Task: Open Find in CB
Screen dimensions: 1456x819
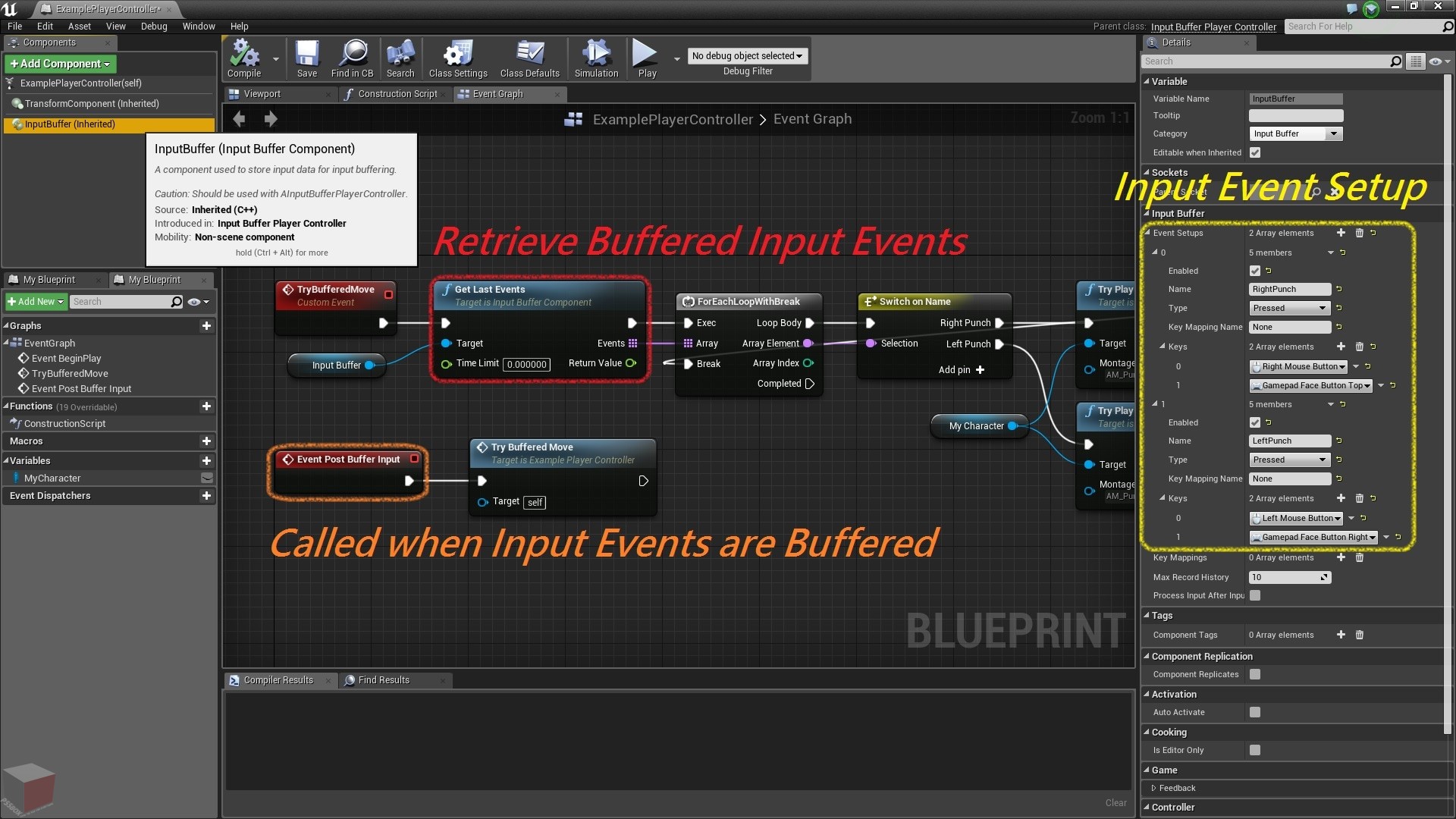Action: click(352, 59)
